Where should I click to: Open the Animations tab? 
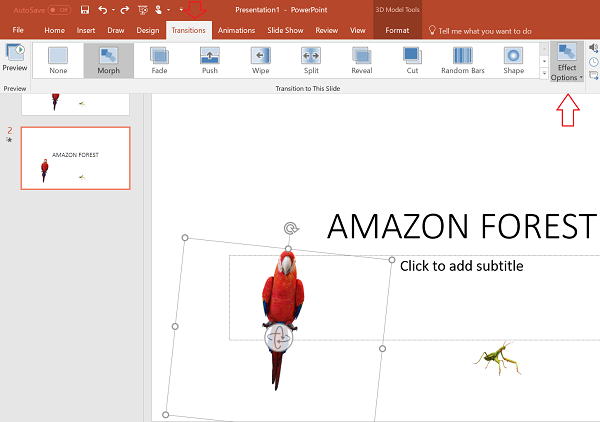pos(236,31)
